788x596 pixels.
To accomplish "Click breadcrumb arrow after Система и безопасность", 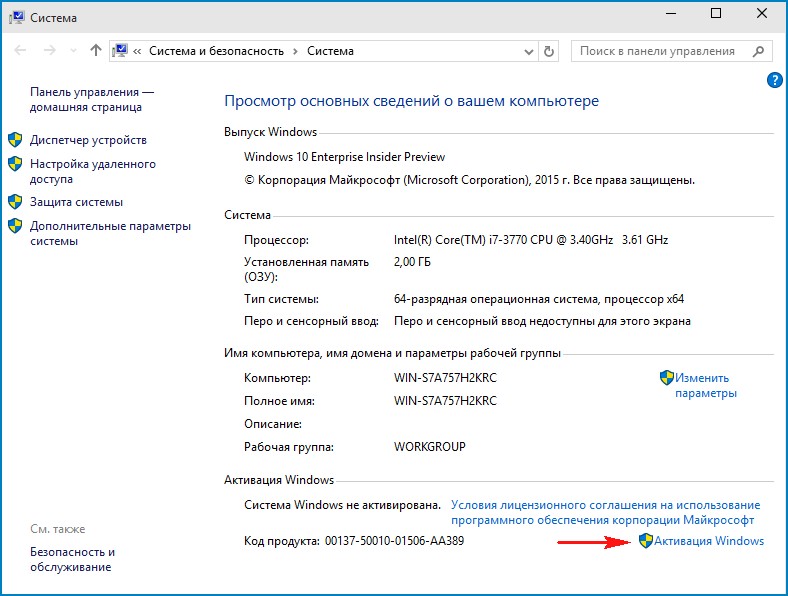I will pos(296,51).
